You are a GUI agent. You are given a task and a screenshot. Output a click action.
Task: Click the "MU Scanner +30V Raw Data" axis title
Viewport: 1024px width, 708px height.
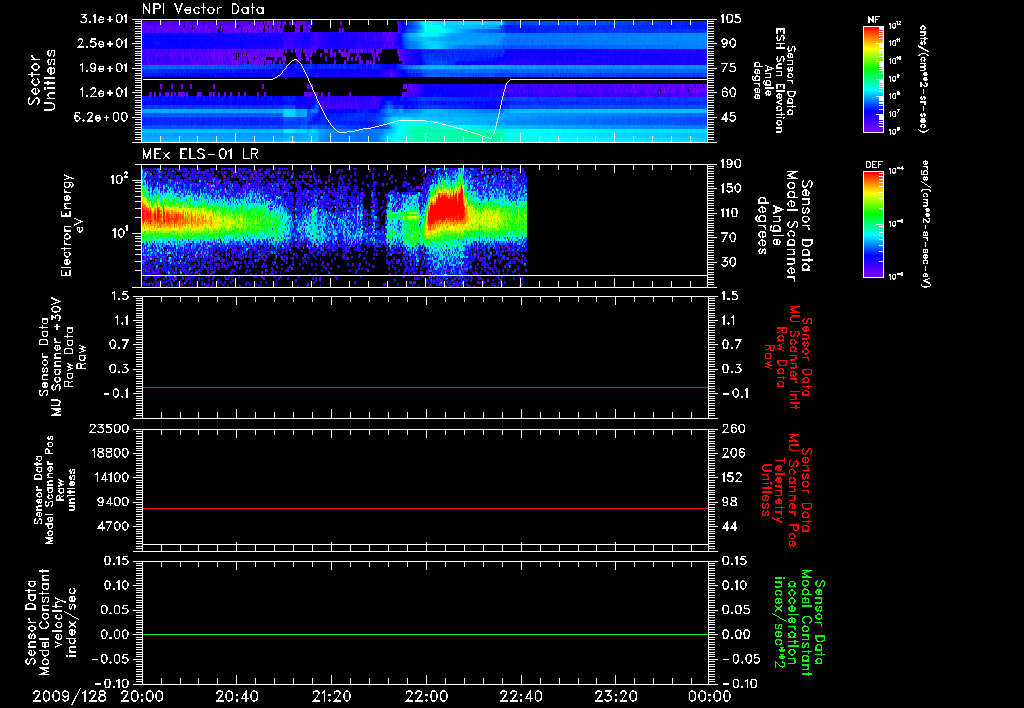(x=63, y=357)
